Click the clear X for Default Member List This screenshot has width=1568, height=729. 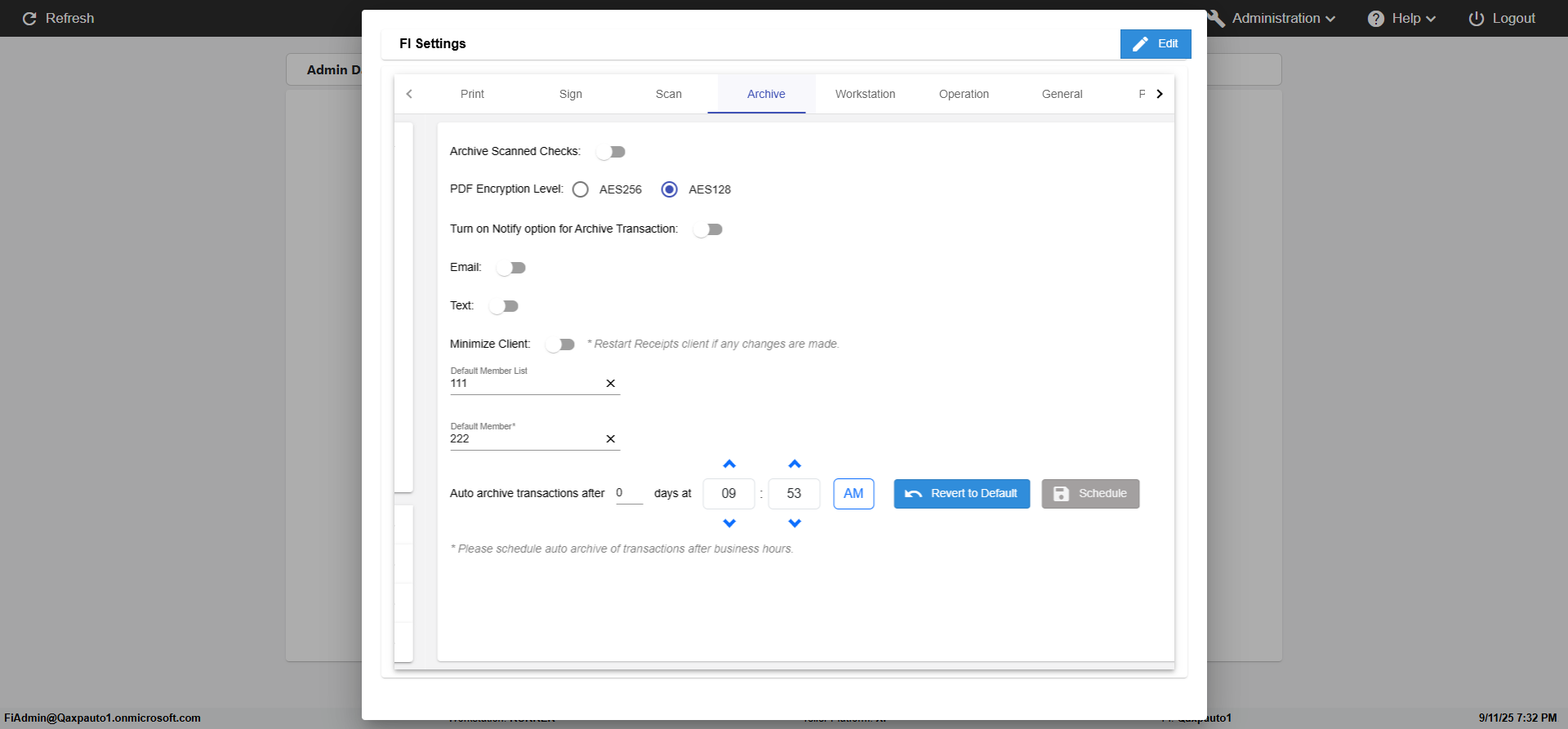610,384
